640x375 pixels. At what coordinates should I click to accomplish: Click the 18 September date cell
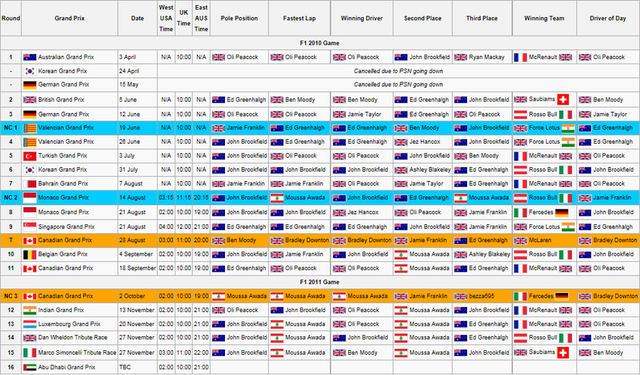[138, 268]
